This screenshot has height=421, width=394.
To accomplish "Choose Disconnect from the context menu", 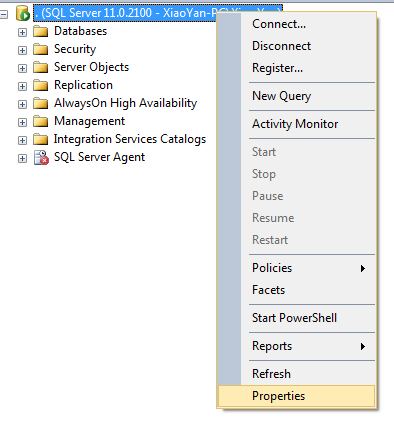I will 296,46.
